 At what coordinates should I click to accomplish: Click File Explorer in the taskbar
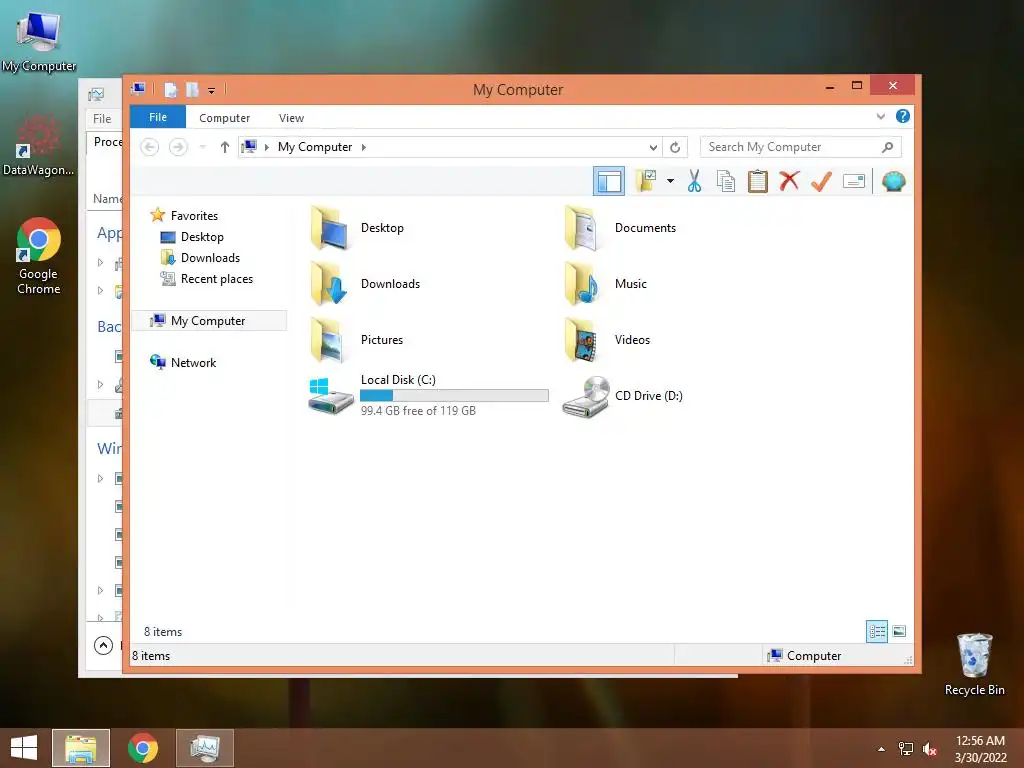point(81,748)
